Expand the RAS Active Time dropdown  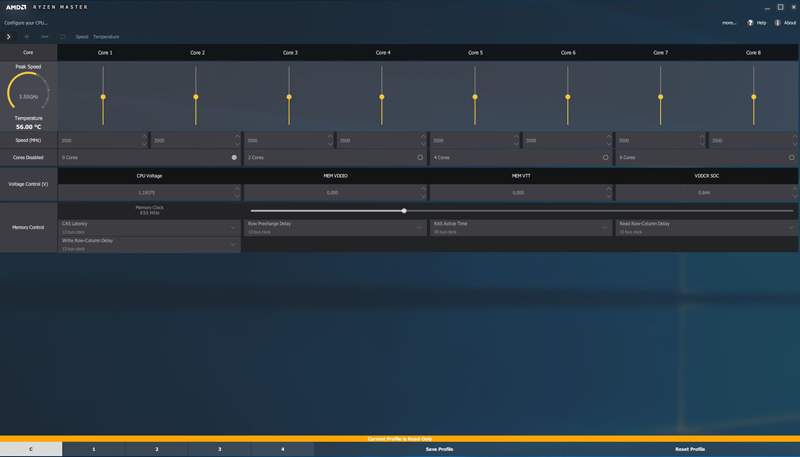click(605, 228)
